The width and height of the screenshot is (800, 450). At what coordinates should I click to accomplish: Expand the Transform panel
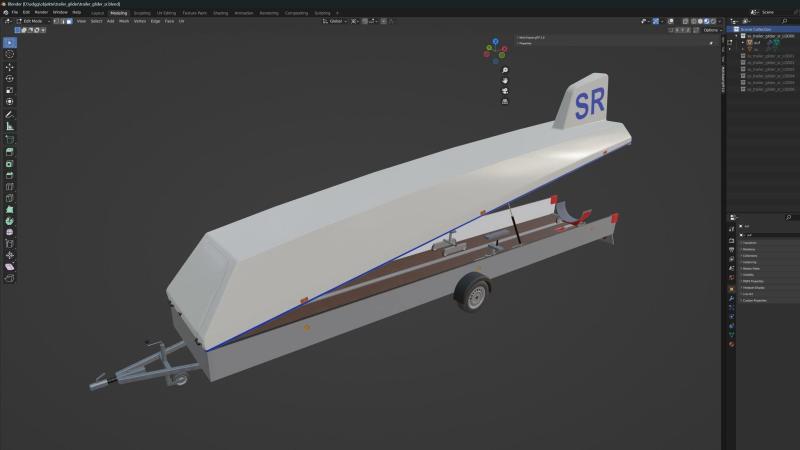(x=768, y=243)
